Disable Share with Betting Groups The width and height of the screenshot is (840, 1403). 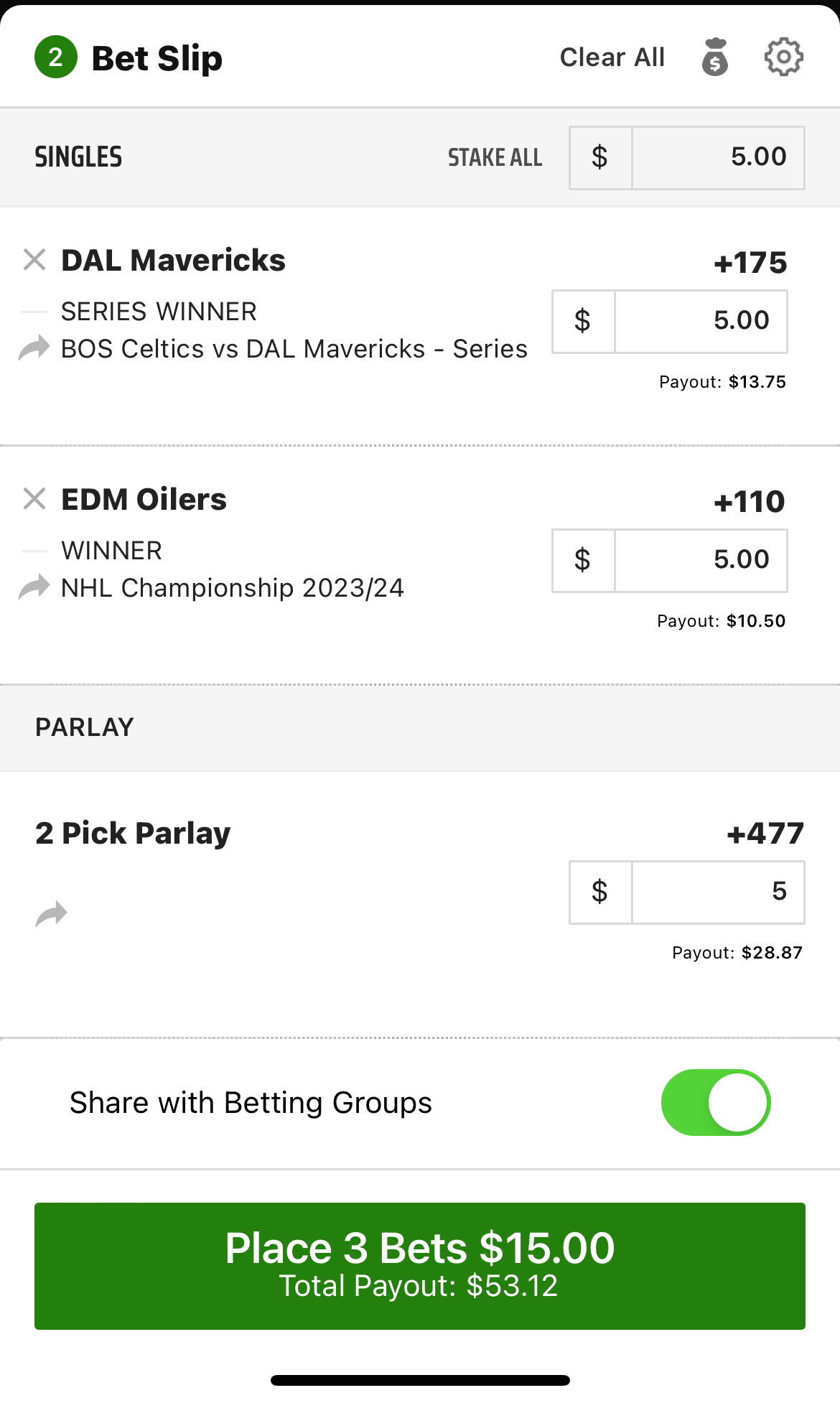pyautogui.click(x=715, y=1102)
